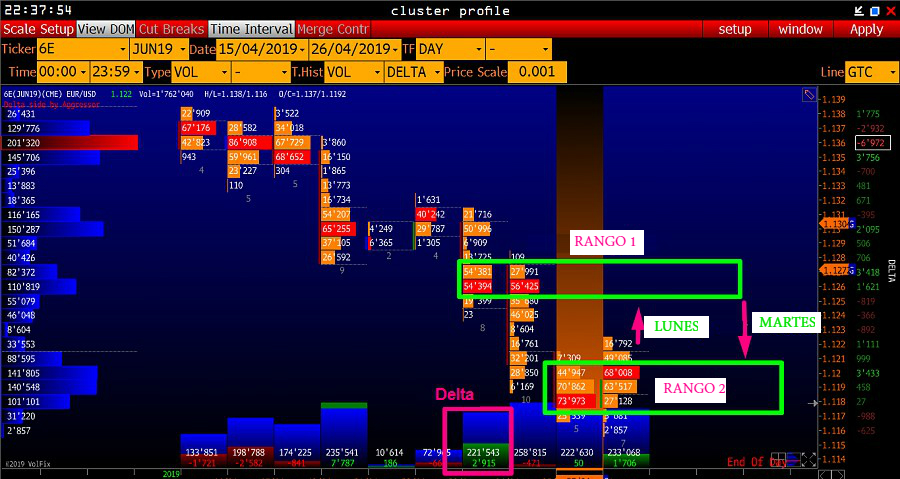Toggle the View DOM option
This screenshot has width=900, height=479.
coord(104,29)
